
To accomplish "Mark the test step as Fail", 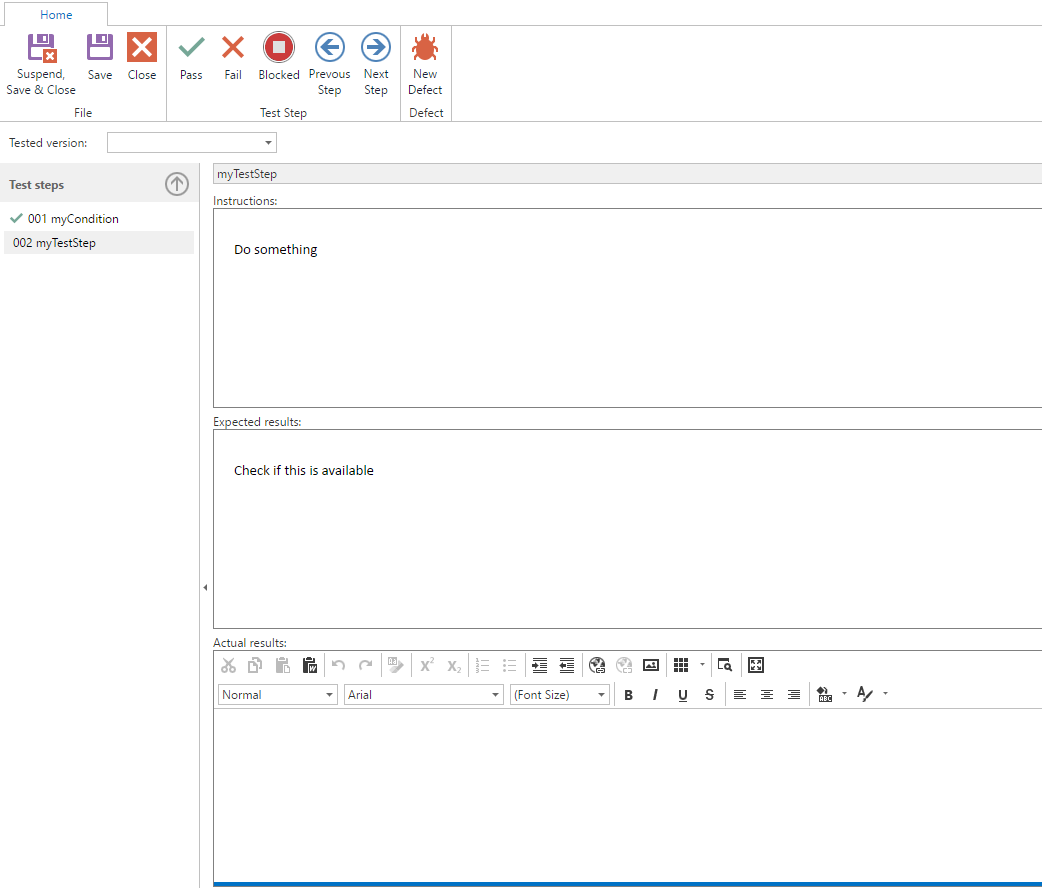I will [233, 48].
